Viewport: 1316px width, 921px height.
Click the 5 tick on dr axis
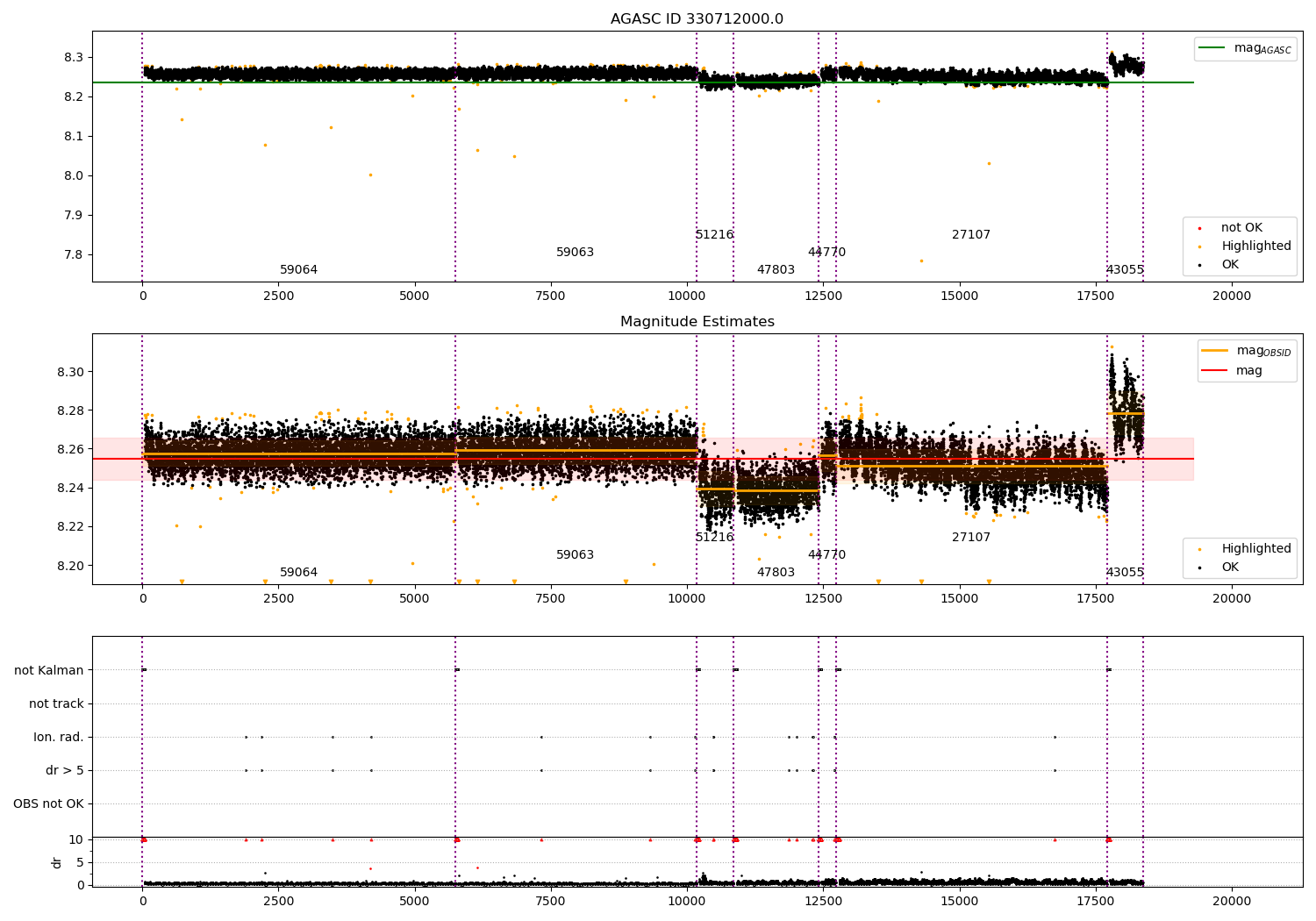click(x=80, y=863)
